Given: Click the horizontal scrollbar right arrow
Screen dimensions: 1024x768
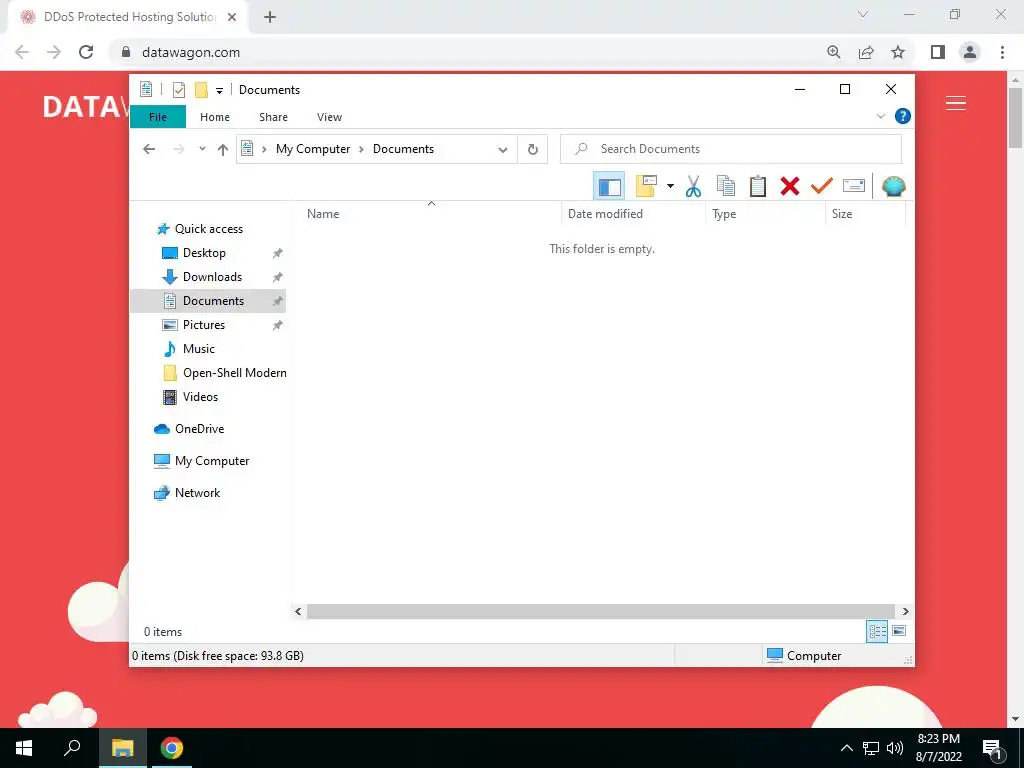Looking at the screenshot, I should point(905,611).
